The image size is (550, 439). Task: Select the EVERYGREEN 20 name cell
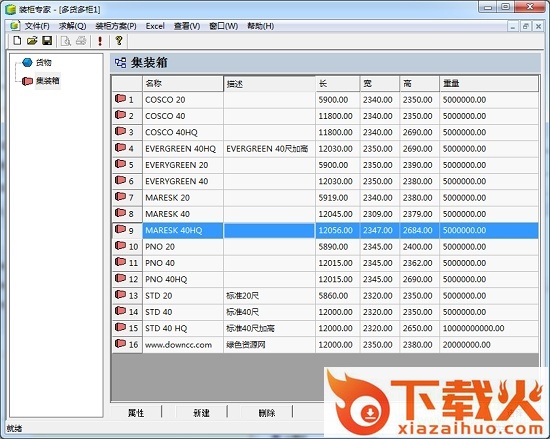[x=183, y=165]
